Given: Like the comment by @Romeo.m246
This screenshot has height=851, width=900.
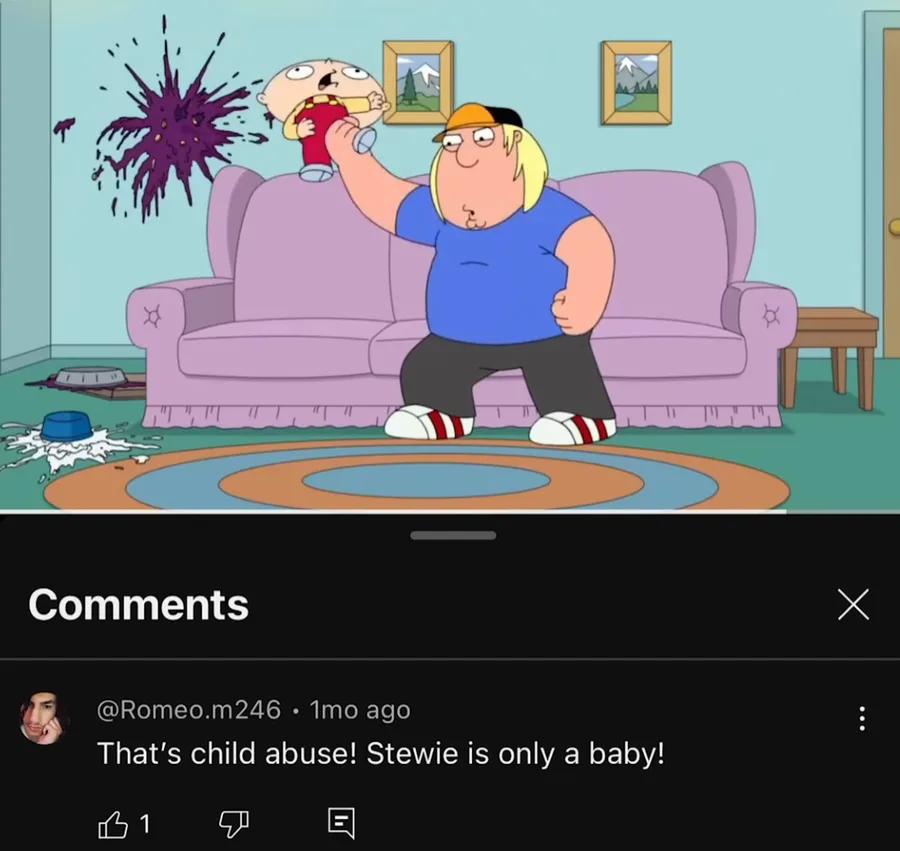Looking at the screenshot, I should click(x=113, y=825).
